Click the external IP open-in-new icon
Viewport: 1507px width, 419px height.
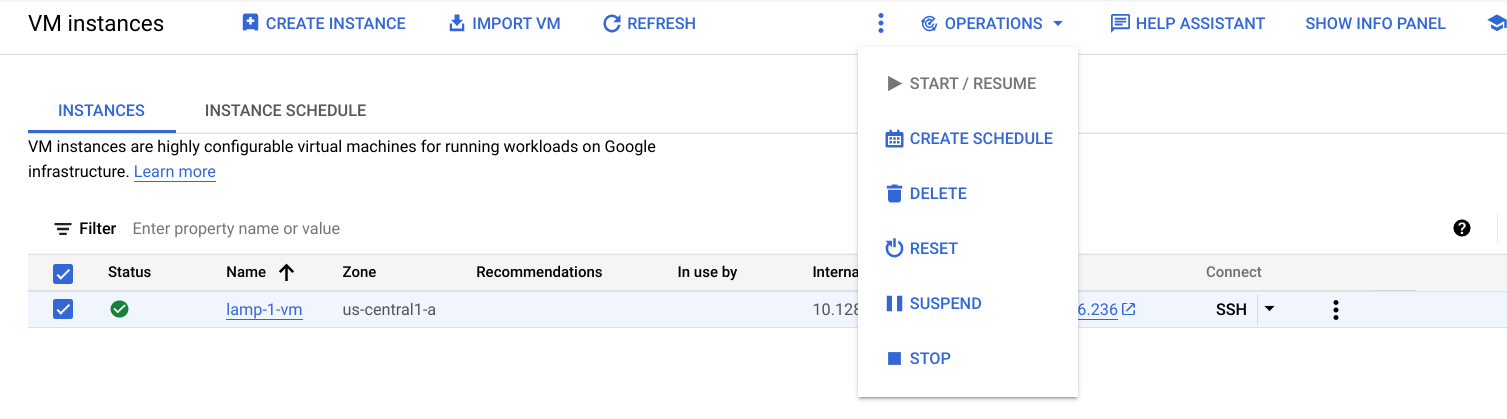coord(1128,309)
